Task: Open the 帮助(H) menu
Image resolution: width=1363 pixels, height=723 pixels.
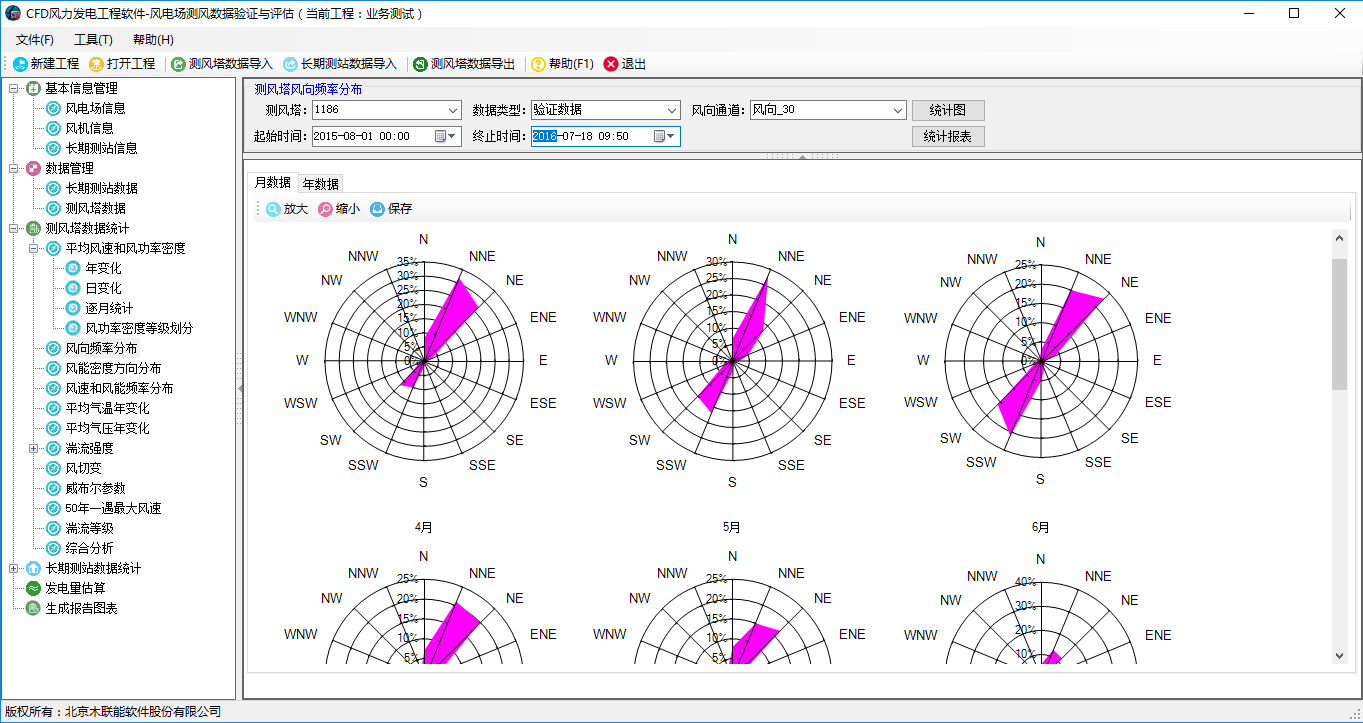Action: 153,40
